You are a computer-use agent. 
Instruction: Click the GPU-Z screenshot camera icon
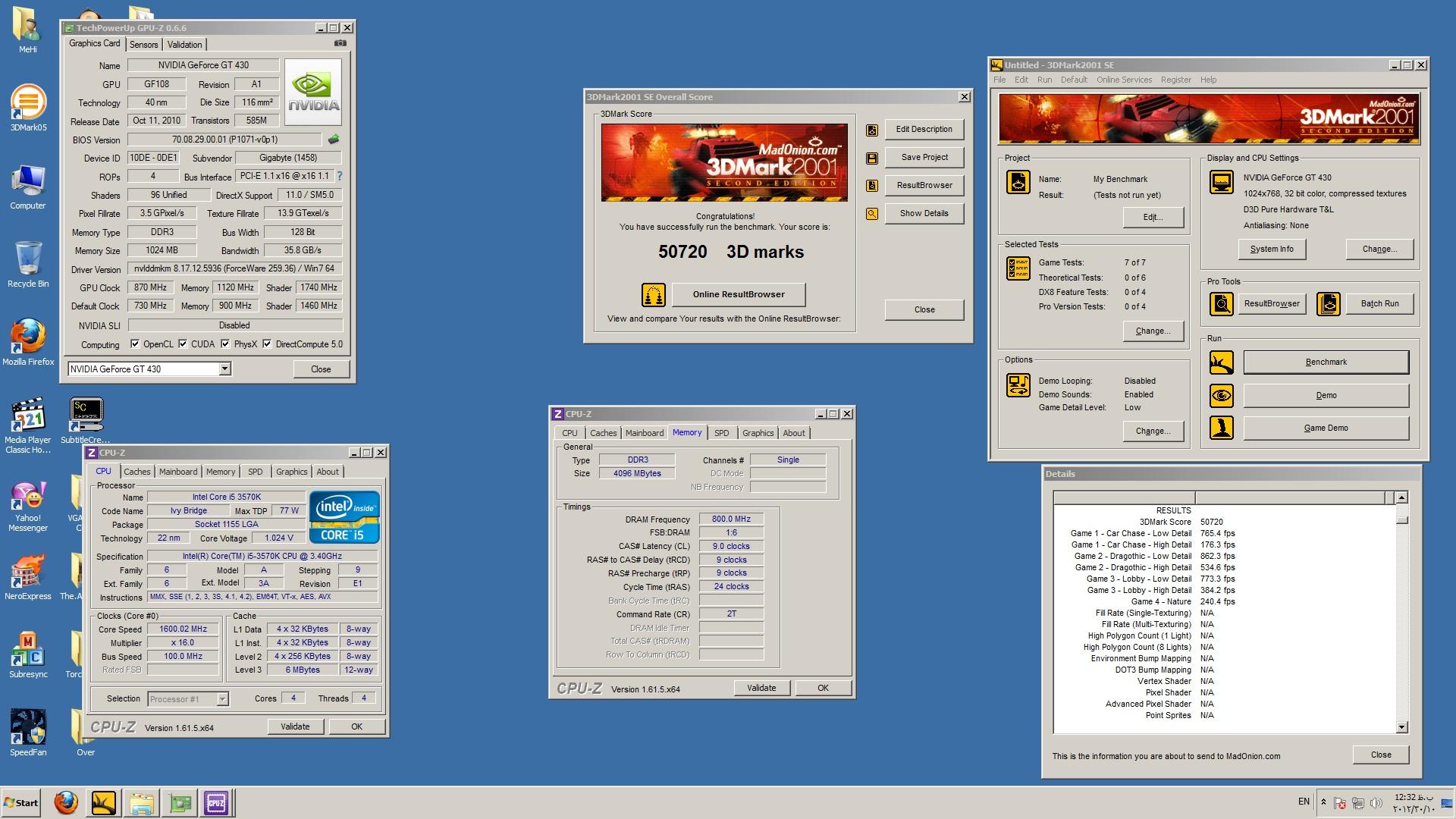[340, 43]
